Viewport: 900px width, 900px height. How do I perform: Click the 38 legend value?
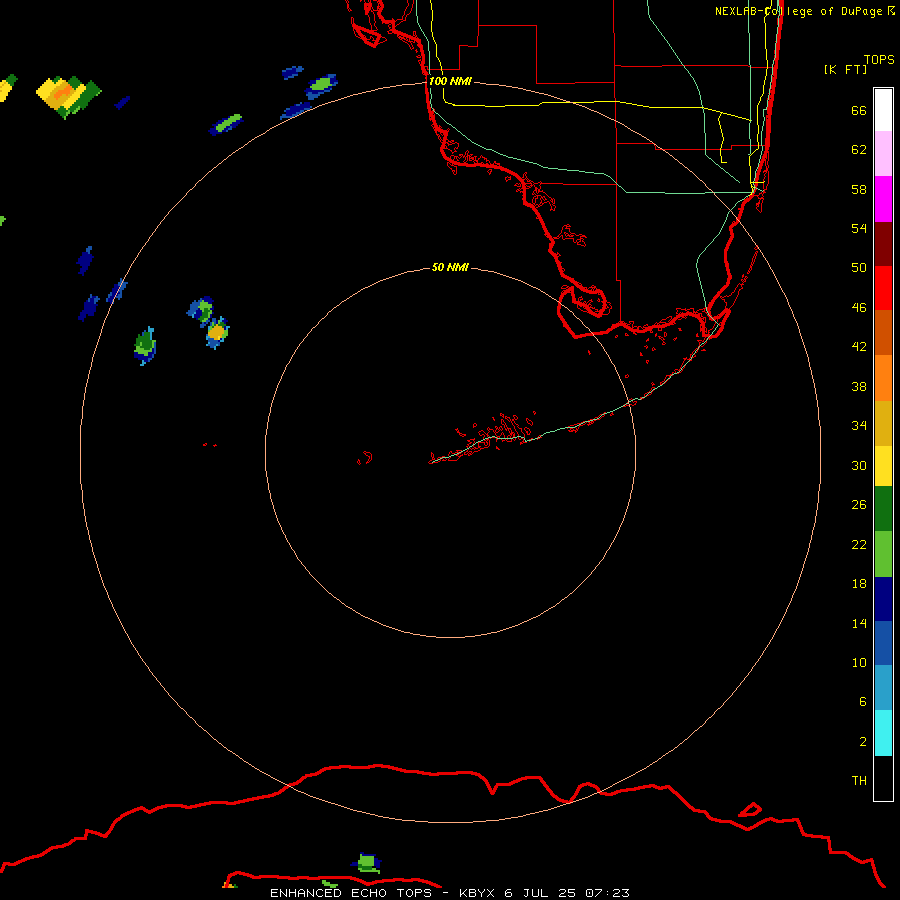click(859, 386)
